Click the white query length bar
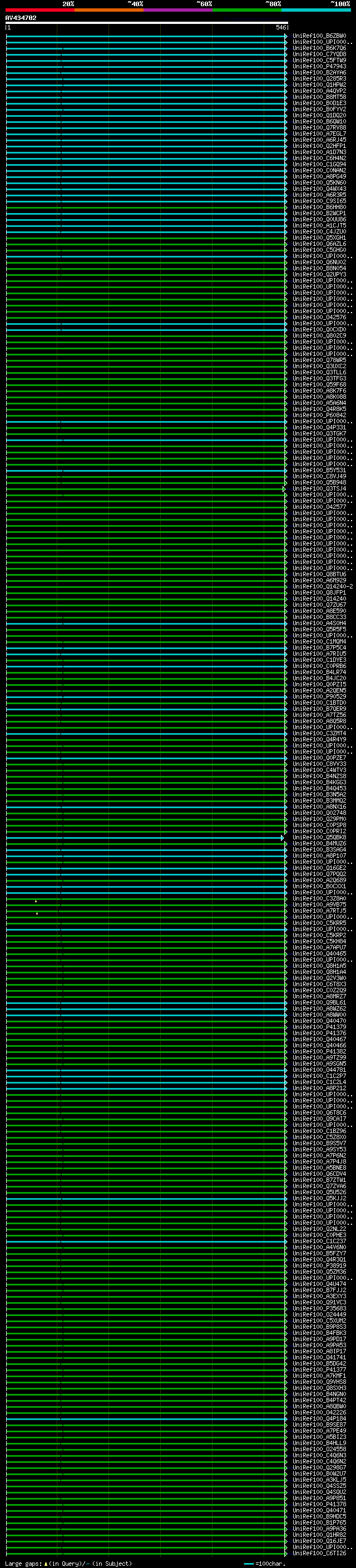 click(x=147, y=22)
